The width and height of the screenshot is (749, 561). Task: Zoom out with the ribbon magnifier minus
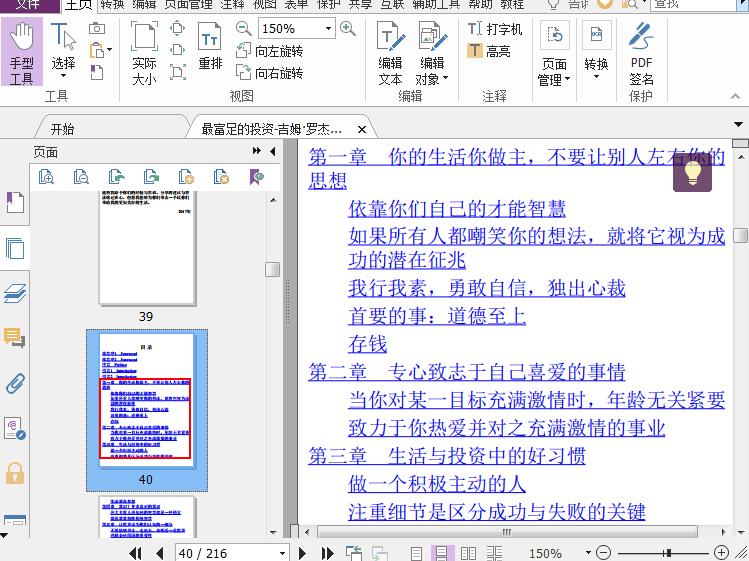coord(244,29)
